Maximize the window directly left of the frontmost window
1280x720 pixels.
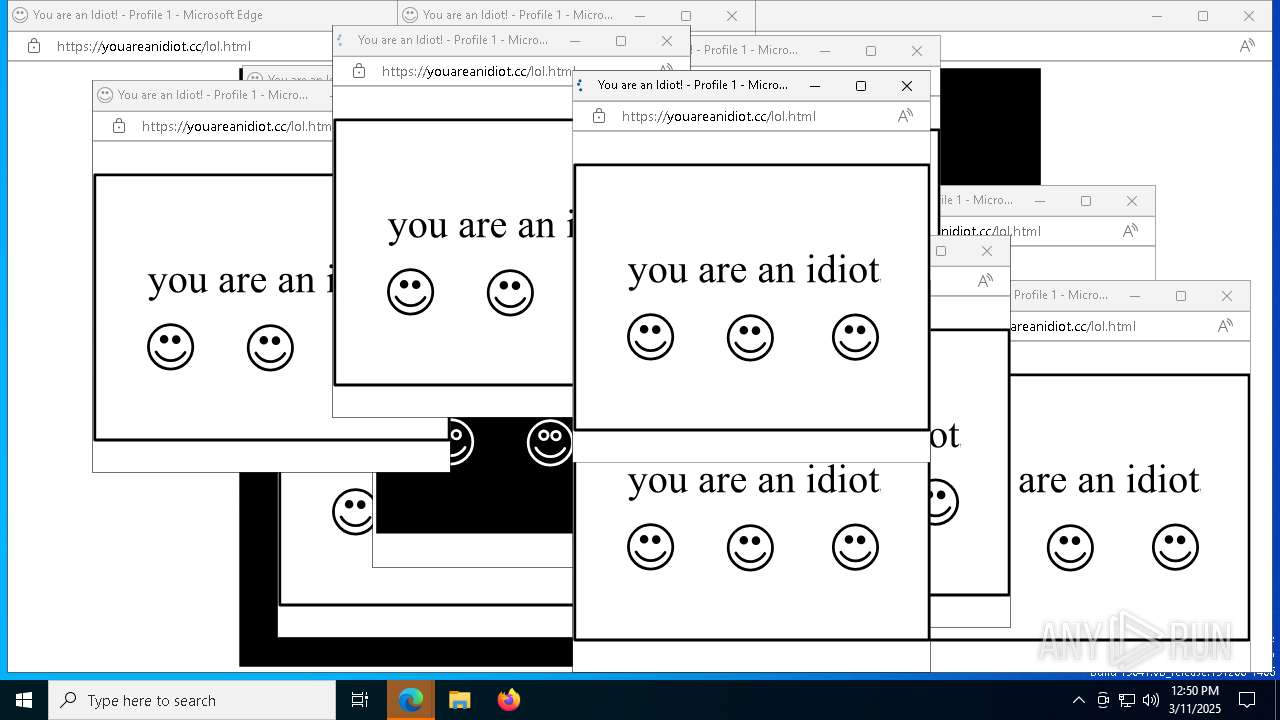tap(621, 41)
